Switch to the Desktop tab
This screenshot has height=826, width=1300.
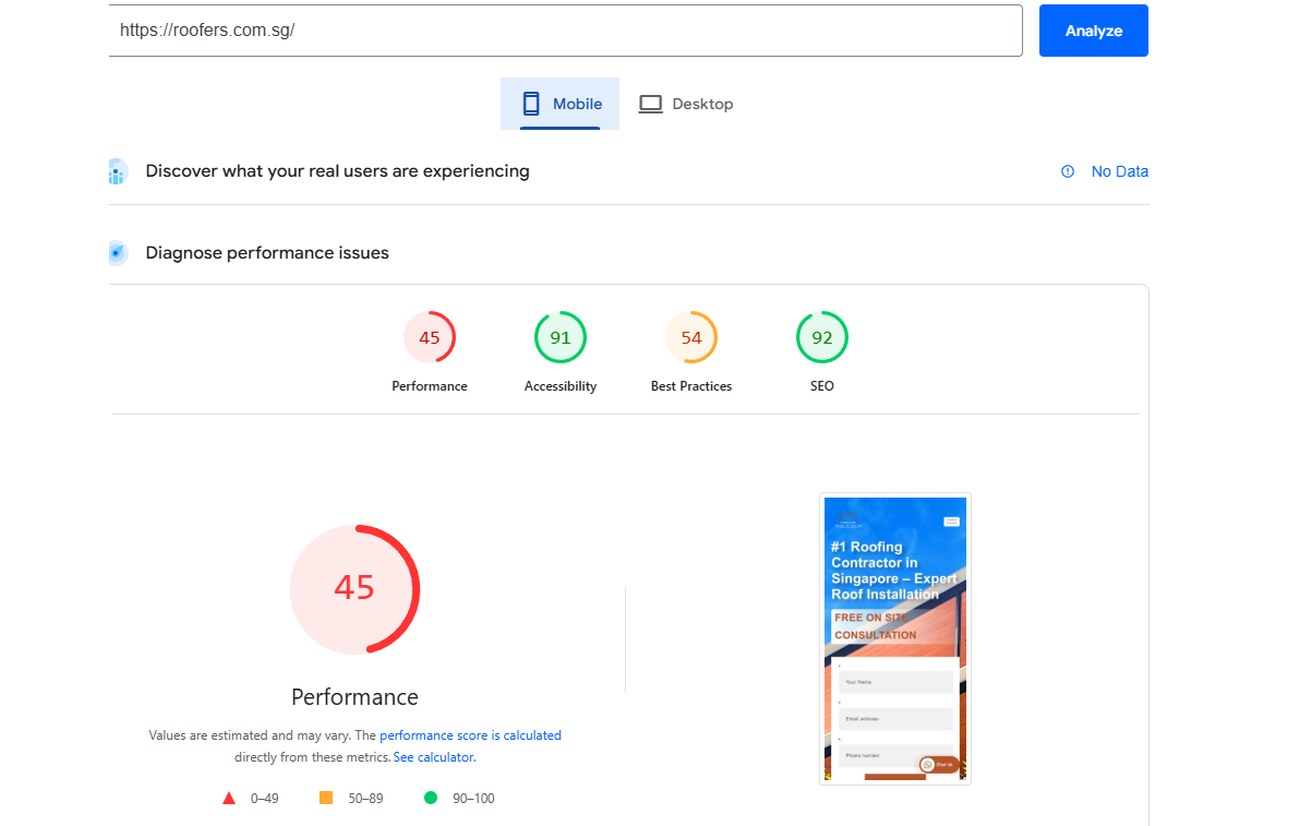[686, 104]
